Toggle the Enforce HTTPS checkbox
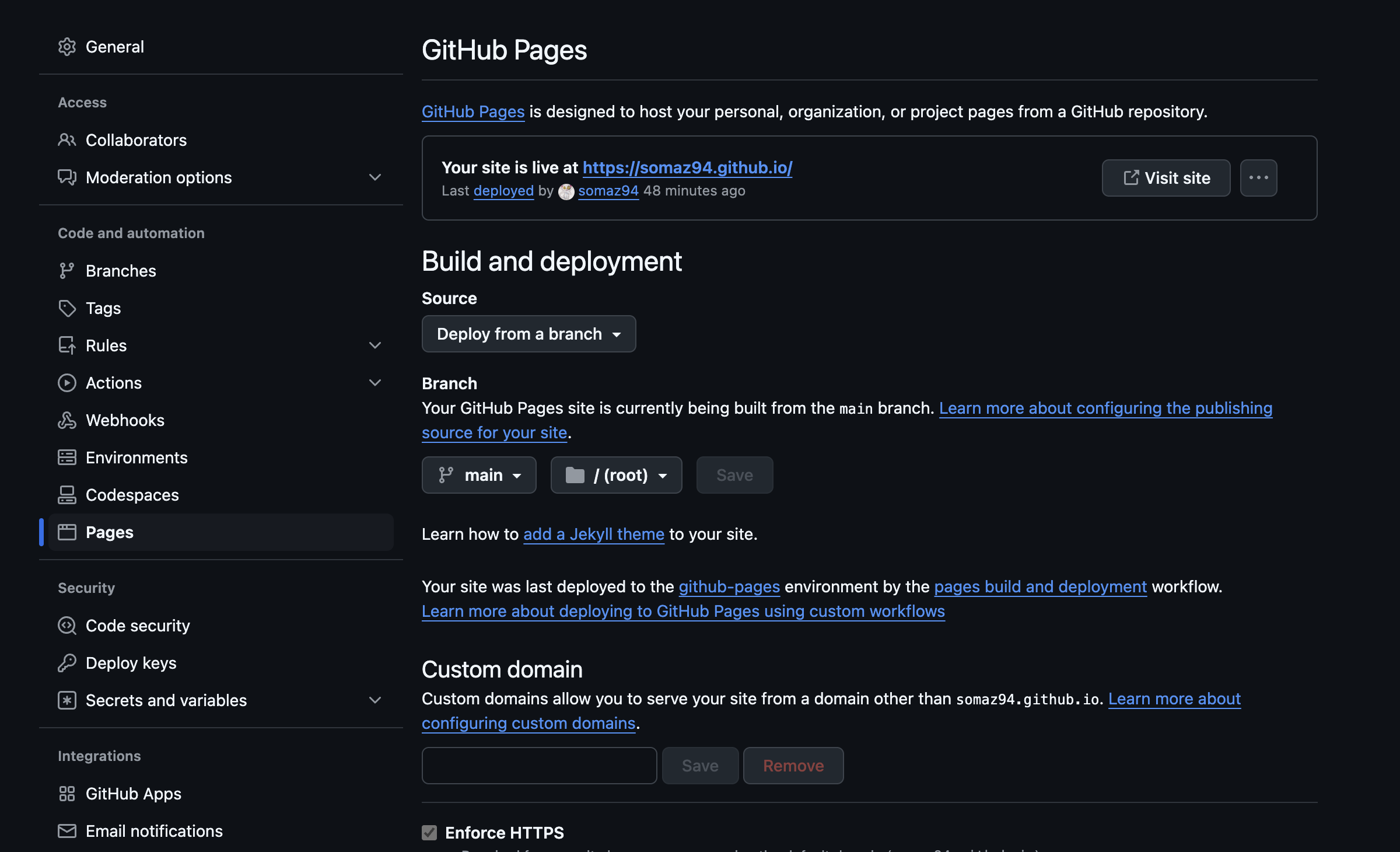1400x852 pixels. coord(429,833)
